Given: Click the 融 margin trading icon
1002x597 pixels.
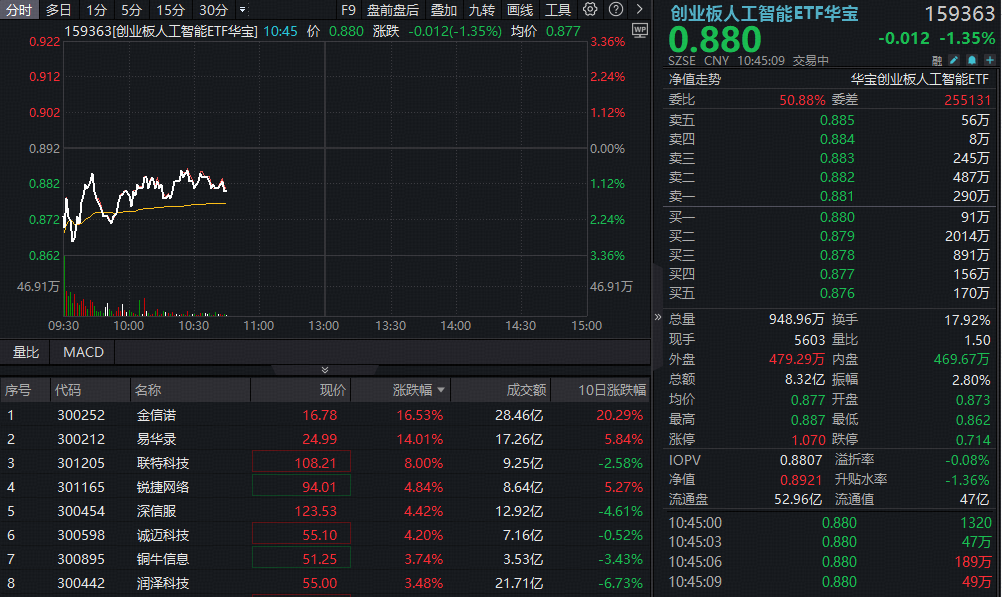Looking at the screenshot, I should 936,60.
